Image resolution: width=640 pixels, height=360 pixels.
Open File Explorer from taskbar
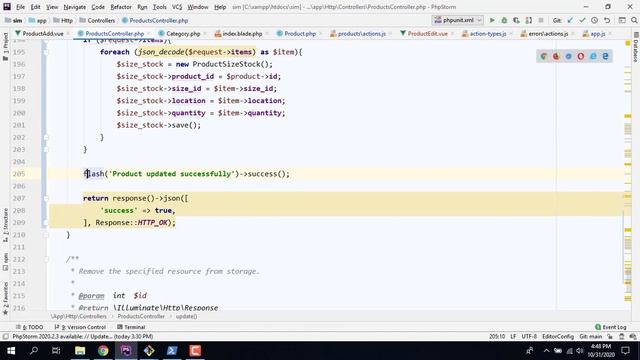[x=80, y=351]
